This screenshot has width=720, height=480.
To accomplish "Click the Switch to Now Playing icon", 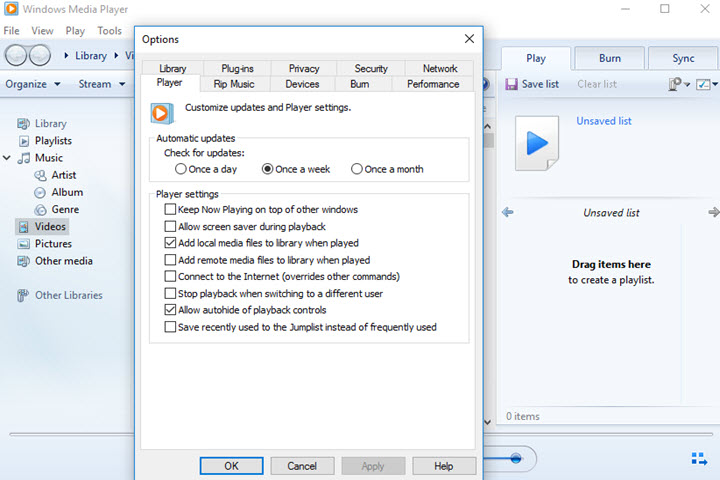I will pos(699,458).
